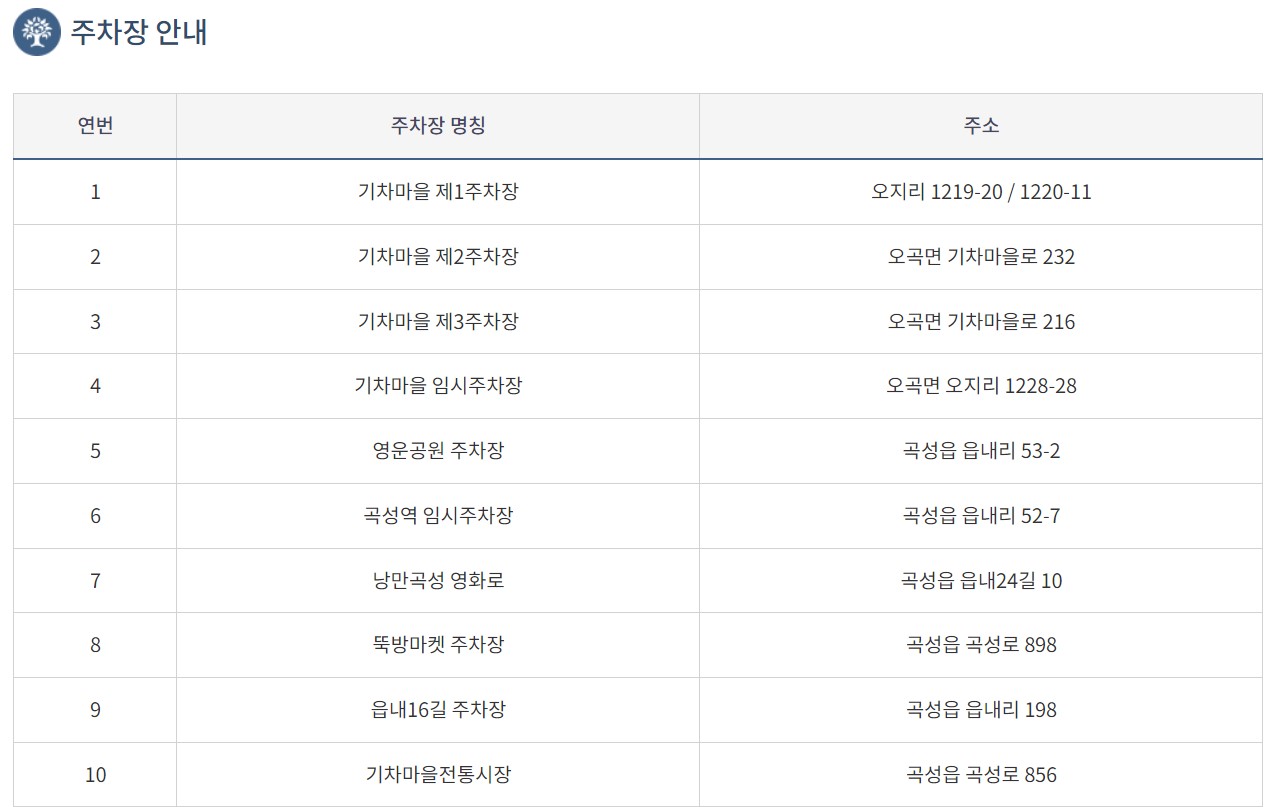Click row number 7 for 낭만곡성 영화로

[95, 581]
